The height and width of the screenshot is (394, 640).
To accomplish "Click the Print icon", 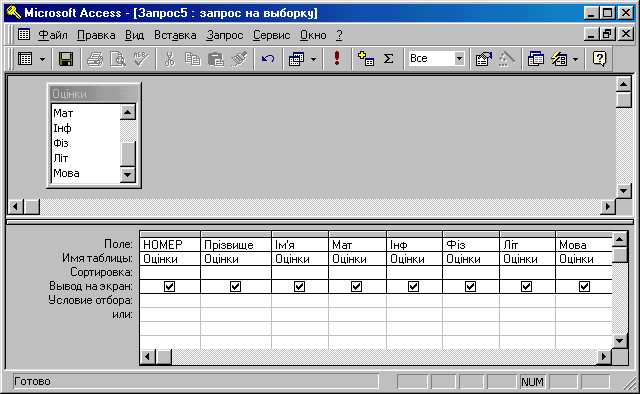I will (95, 59).
